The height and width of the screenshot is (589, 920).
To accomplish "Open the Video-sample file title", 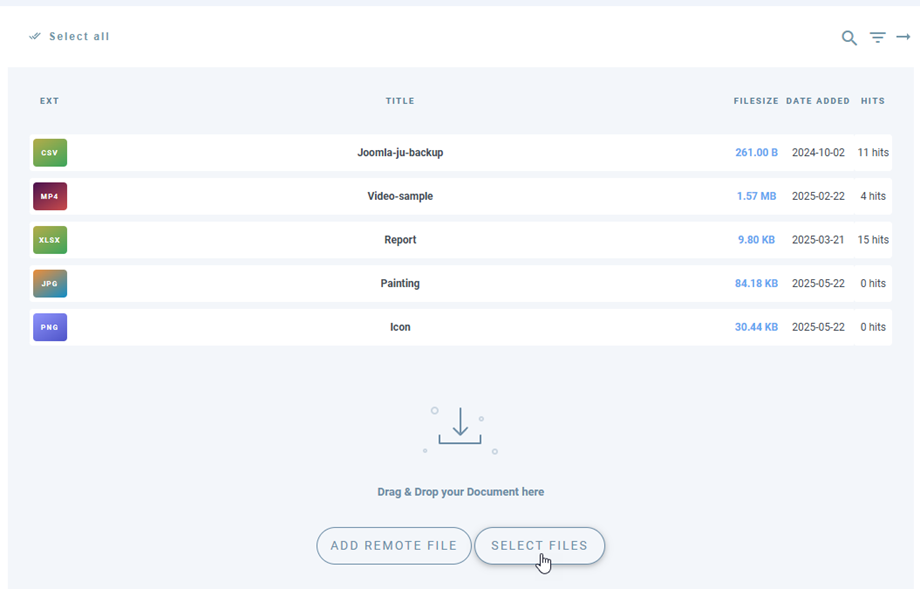I will pos(400,197).
